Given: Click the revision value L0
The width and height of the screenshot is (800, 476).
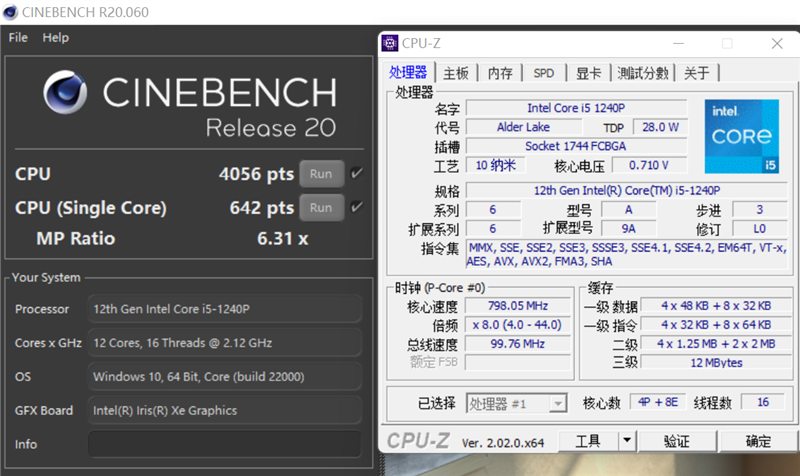Looking at the screenshot, I should [760, 229].
